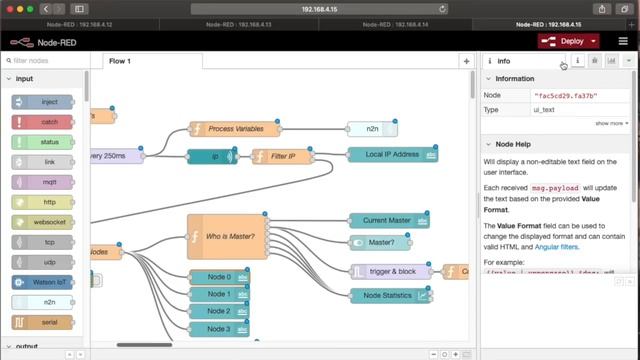Click the canvas horizontal scrollbar
This screenshot has width=640, height=360.
(x=144, y=345)
